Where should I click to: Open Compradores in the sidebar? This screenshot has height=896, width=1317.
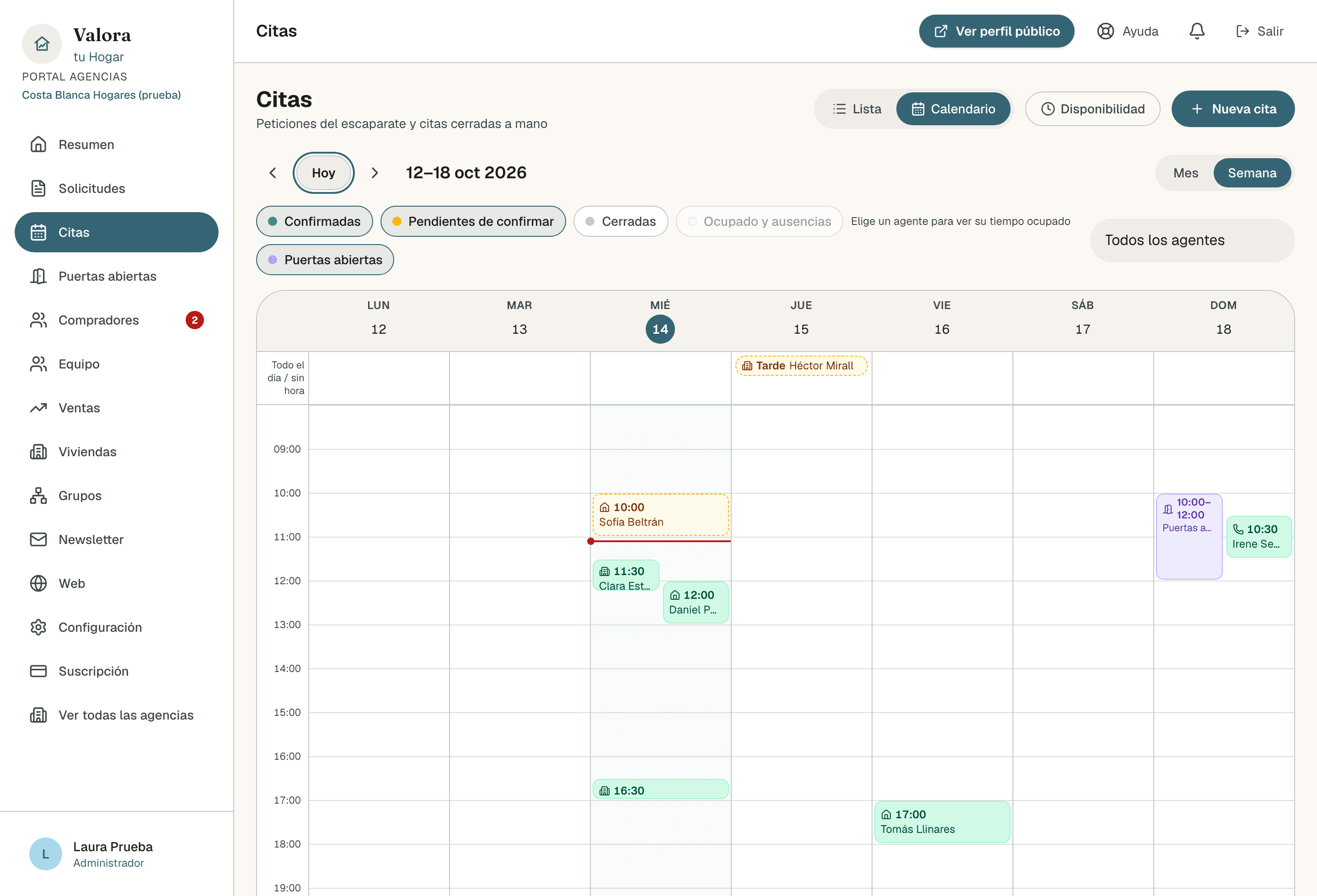coord(116,320)
